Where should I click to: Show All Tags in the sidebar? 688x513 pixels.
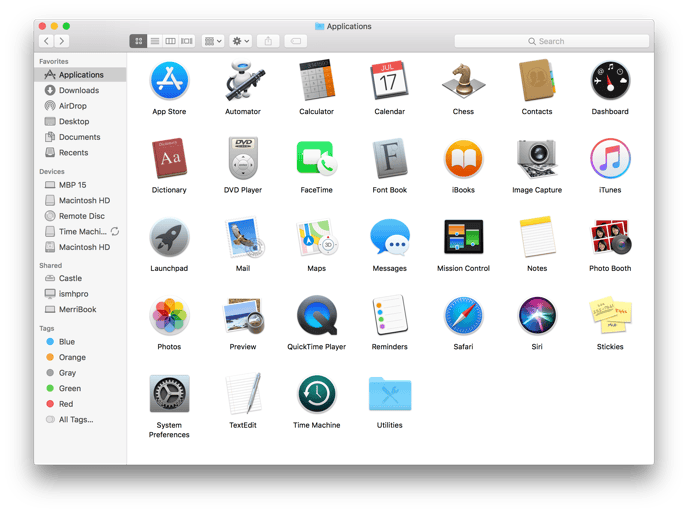click(x=80, y=420)
